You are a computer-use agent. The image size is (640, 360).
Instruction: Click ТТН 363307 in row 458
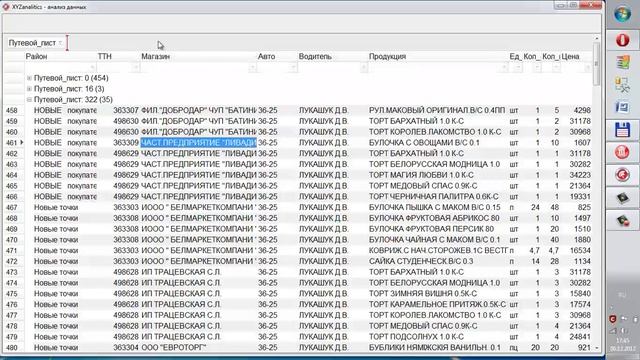[126, 110]
